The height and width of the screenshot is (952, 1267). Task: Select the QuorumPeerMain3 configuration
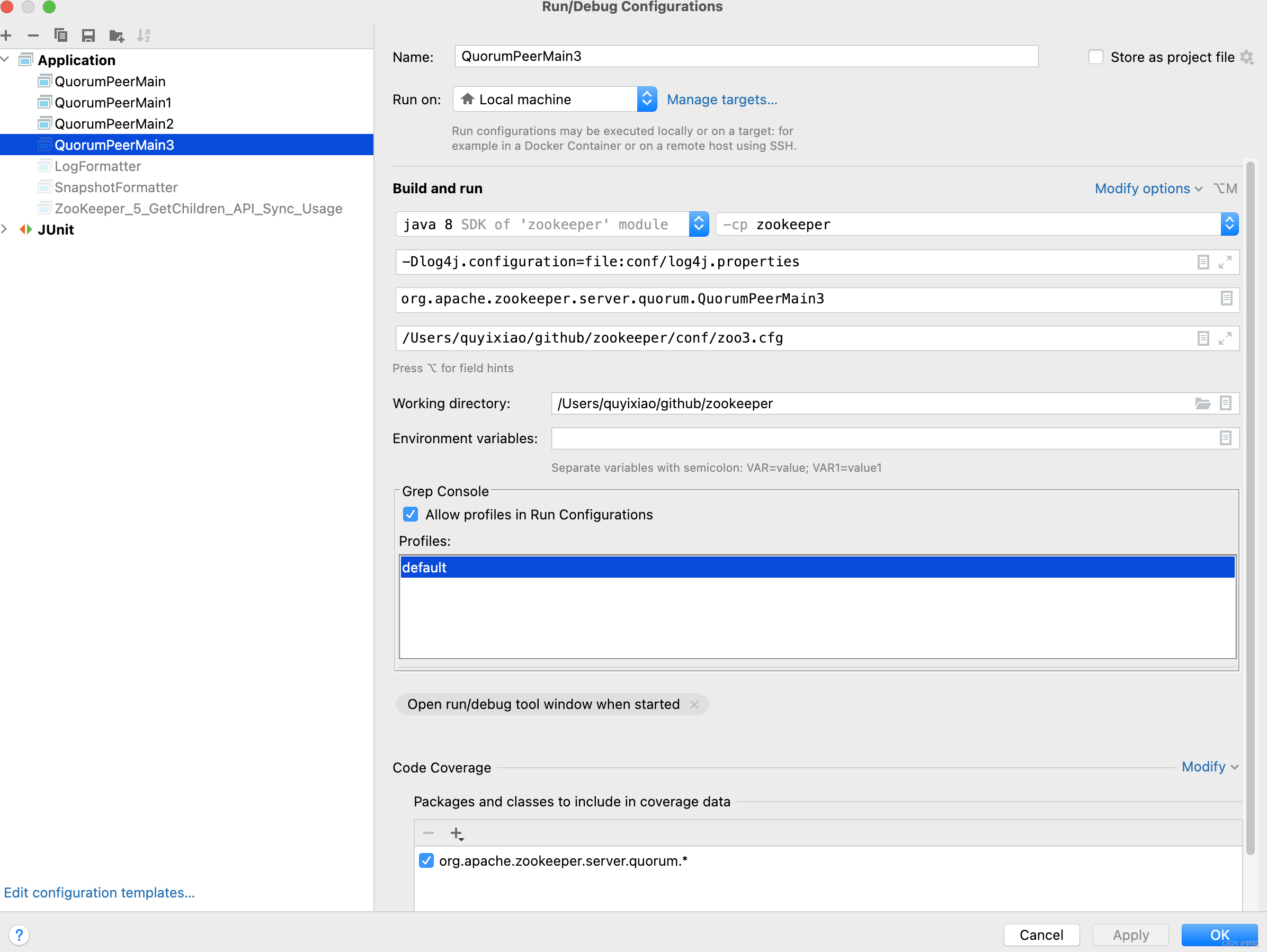coord(187,145)
